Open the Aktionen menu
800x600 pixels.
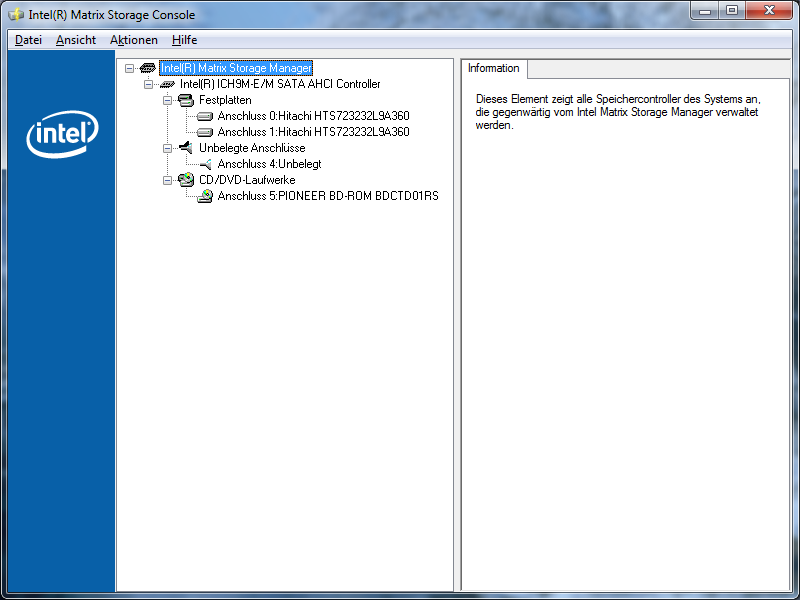click(134, 40)
